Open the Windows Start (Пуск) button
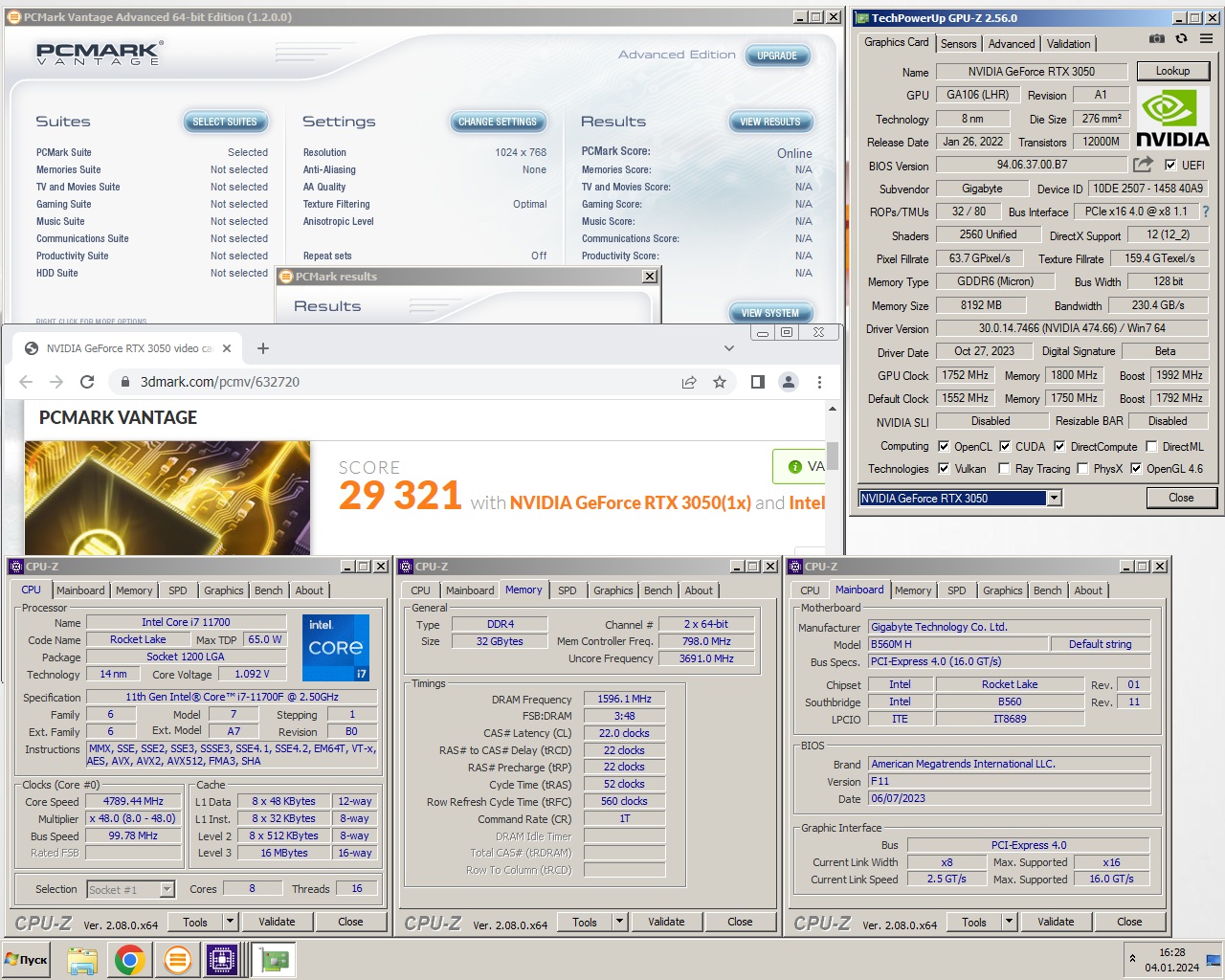 (x=27, y=959)
